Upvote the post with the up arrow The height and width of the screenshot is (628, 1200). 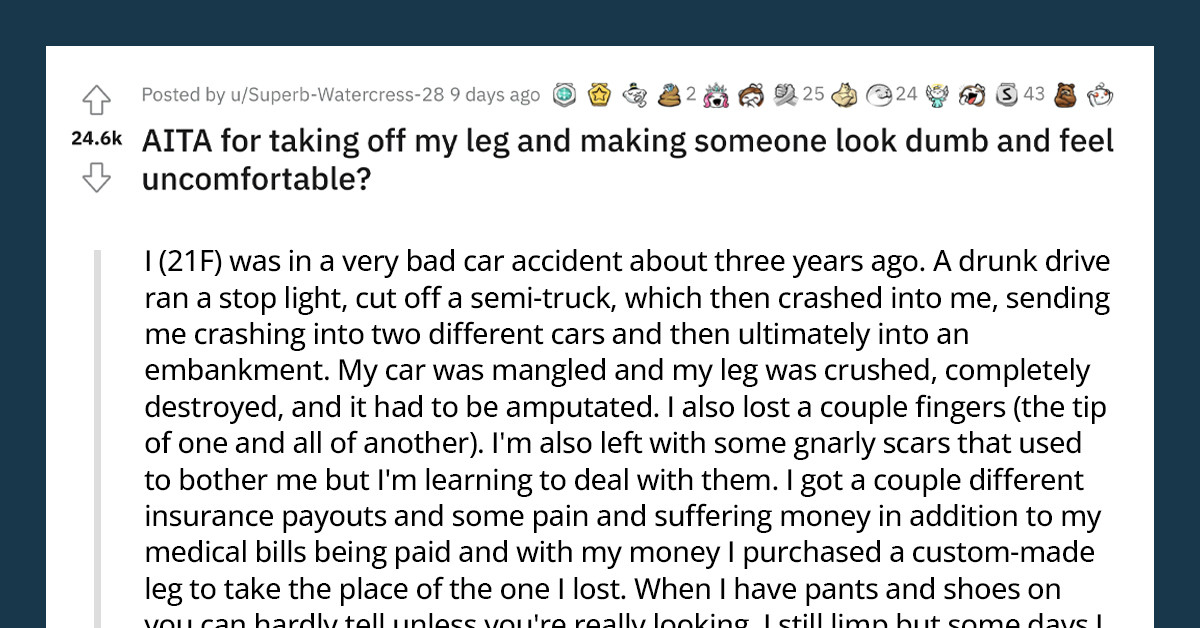click(96, 100)
